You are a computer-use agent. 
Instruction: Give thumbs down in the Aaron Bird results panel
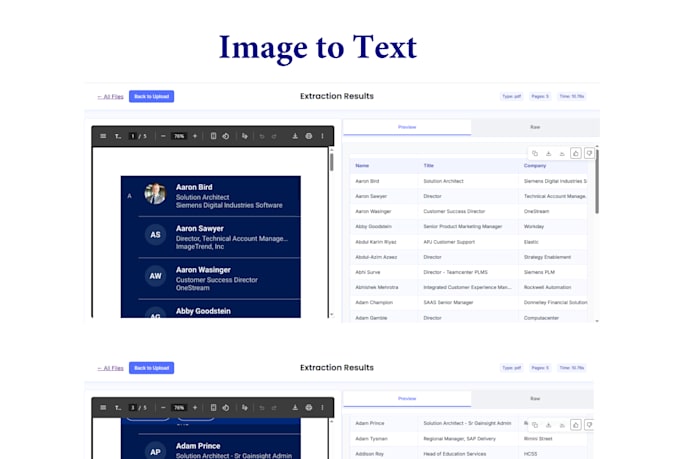point(589,153)
